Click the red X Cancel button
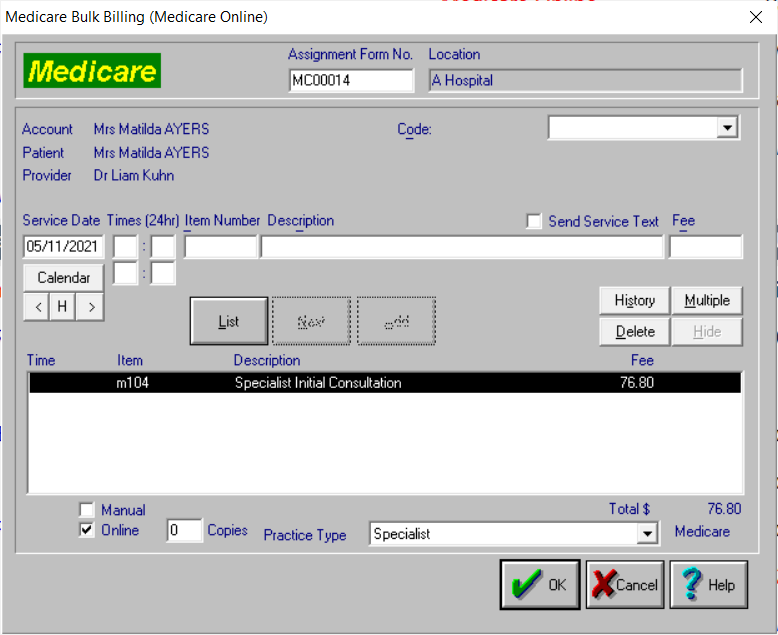This screenshot has width=778, height=635. point(625,584)
